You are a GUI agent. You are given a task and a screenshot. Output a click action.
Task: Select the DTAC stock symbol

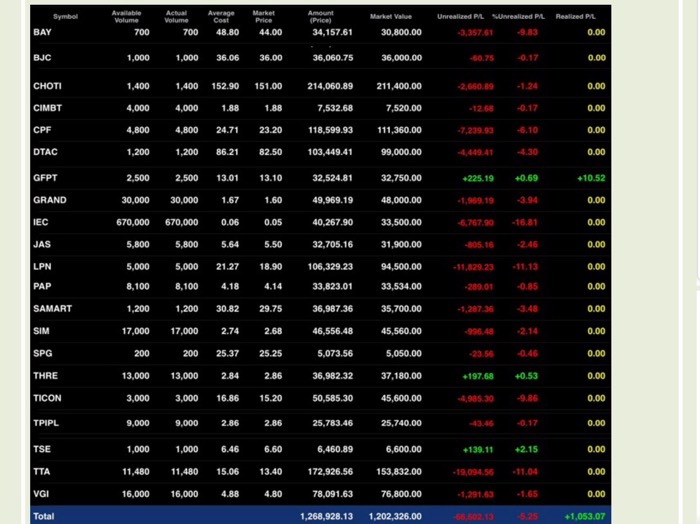tap(45, 152)
